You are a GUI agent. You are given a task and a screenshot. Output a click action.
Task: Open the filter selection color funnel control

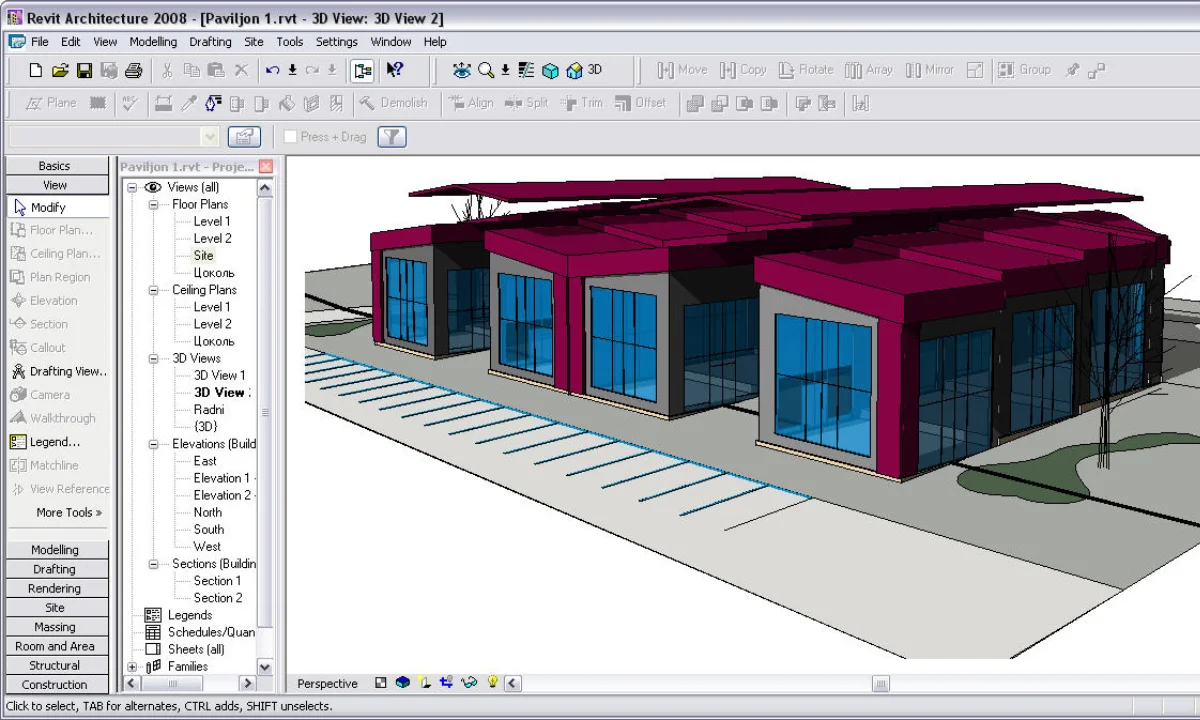(391, 136)
